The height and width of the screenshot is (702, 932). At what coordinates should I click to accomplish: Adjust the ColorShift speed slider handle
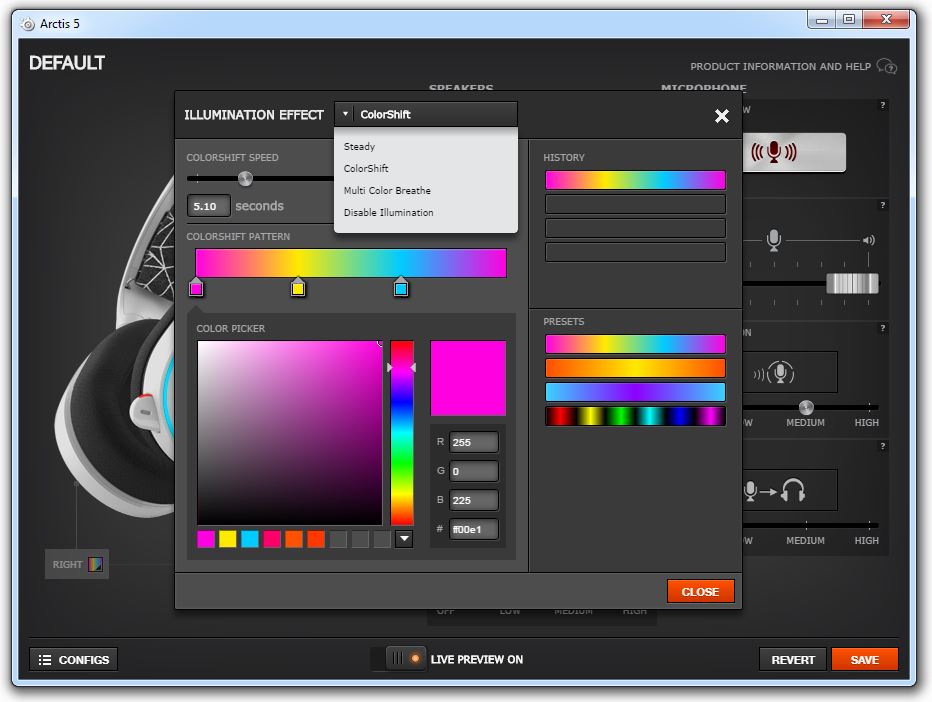pyautogui.click(x=245, y=178)
